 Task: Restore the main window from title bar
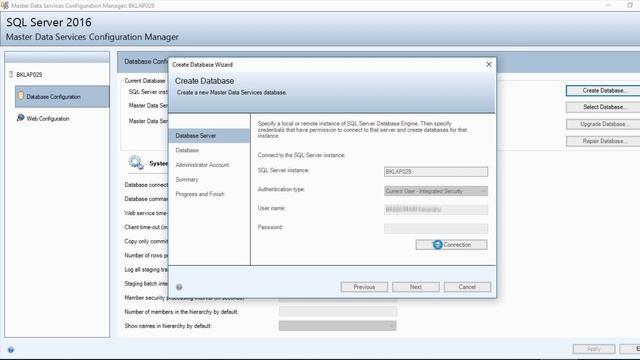click(630, 5)
